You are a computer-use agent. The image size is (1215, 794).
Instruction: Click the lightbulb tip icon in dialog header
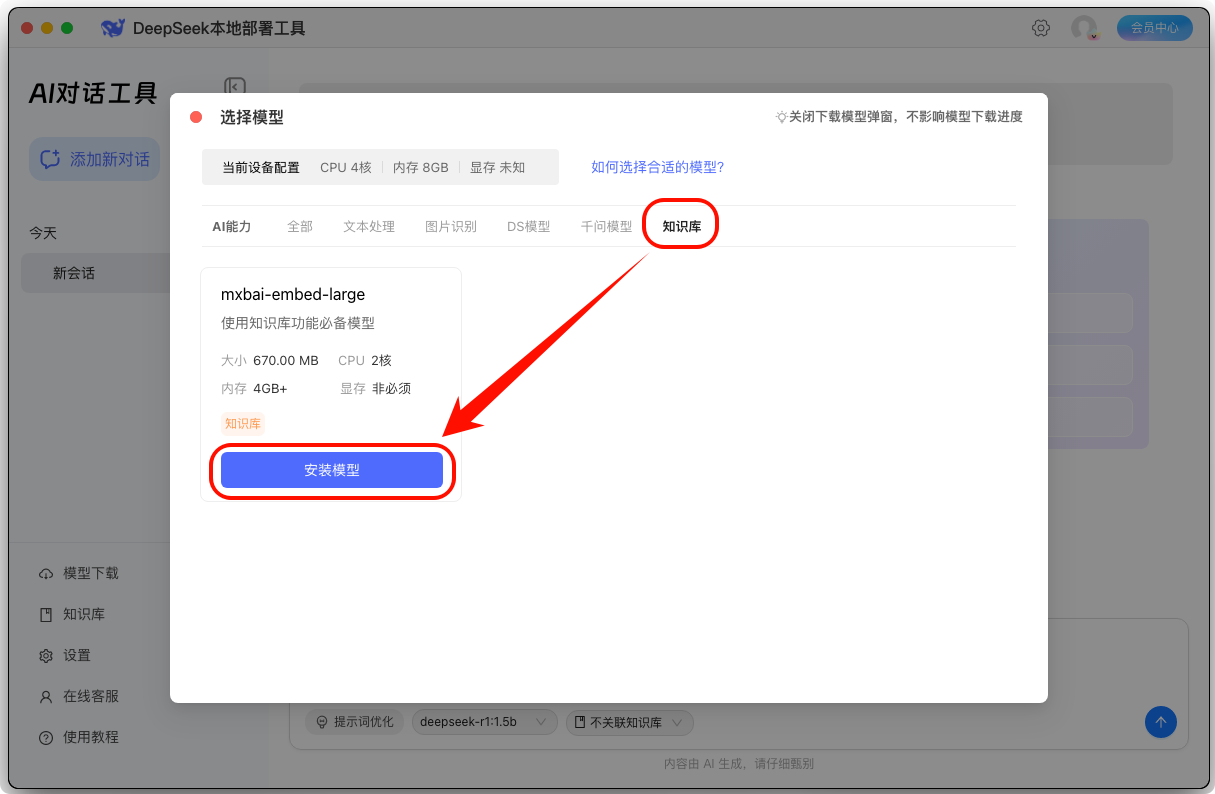click(782, 117)
